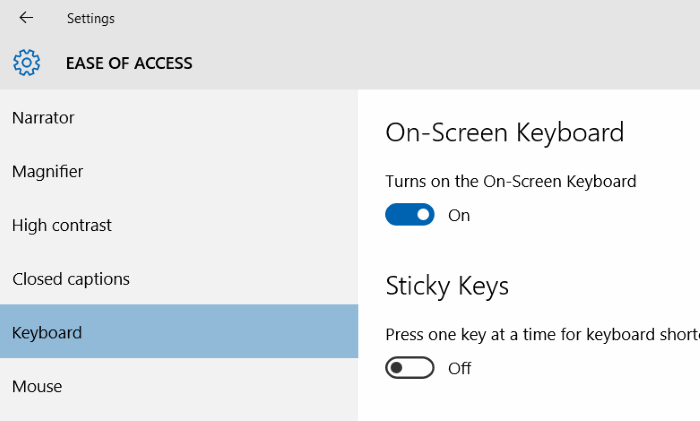The height and width of the screenshot is (421, 700).
Task: Open Closed captions settings
Action: coord(71,279)
